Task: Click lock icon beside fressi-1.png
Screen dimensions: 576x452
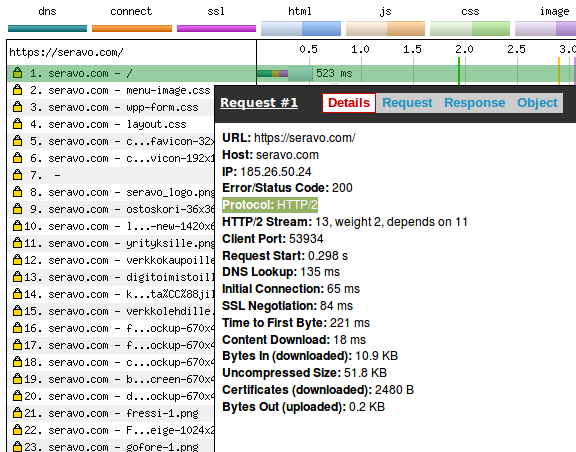Action: (17, 413)
